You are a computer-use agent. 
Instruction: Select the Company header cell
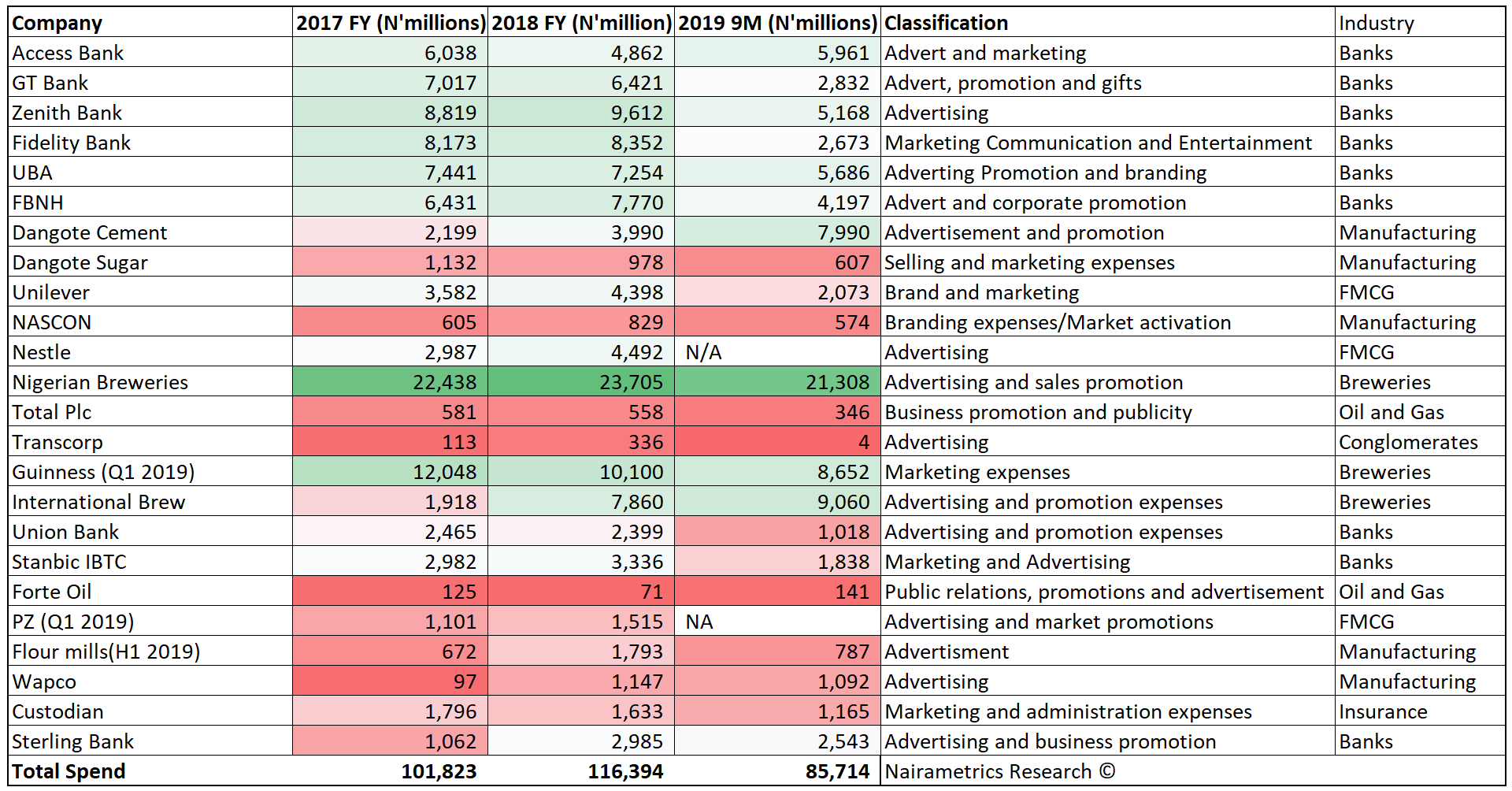pyautogui.click(x=150, y=23)
